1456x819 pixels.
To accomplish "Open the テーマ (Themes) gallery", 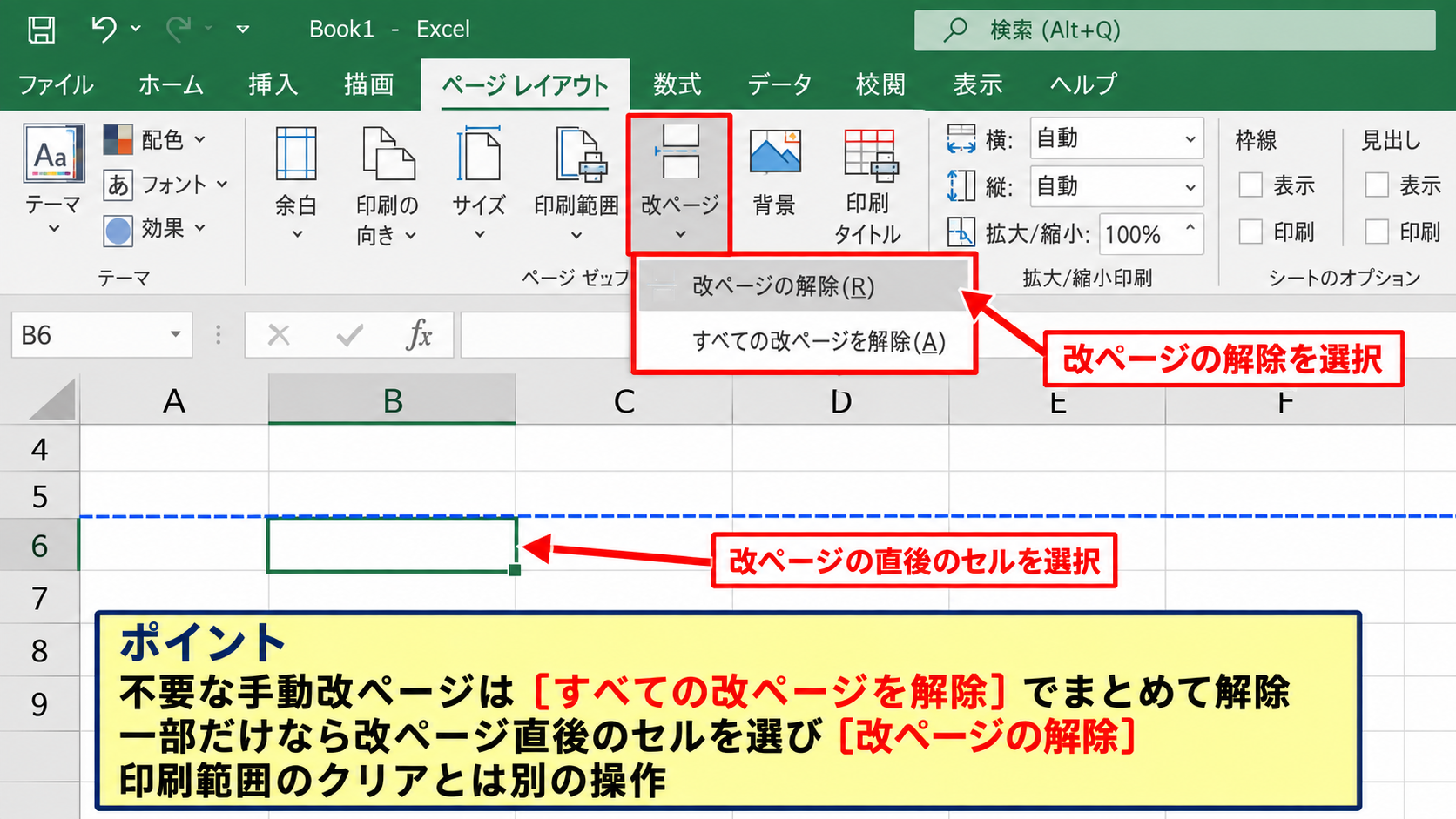I will coord(53,178).
